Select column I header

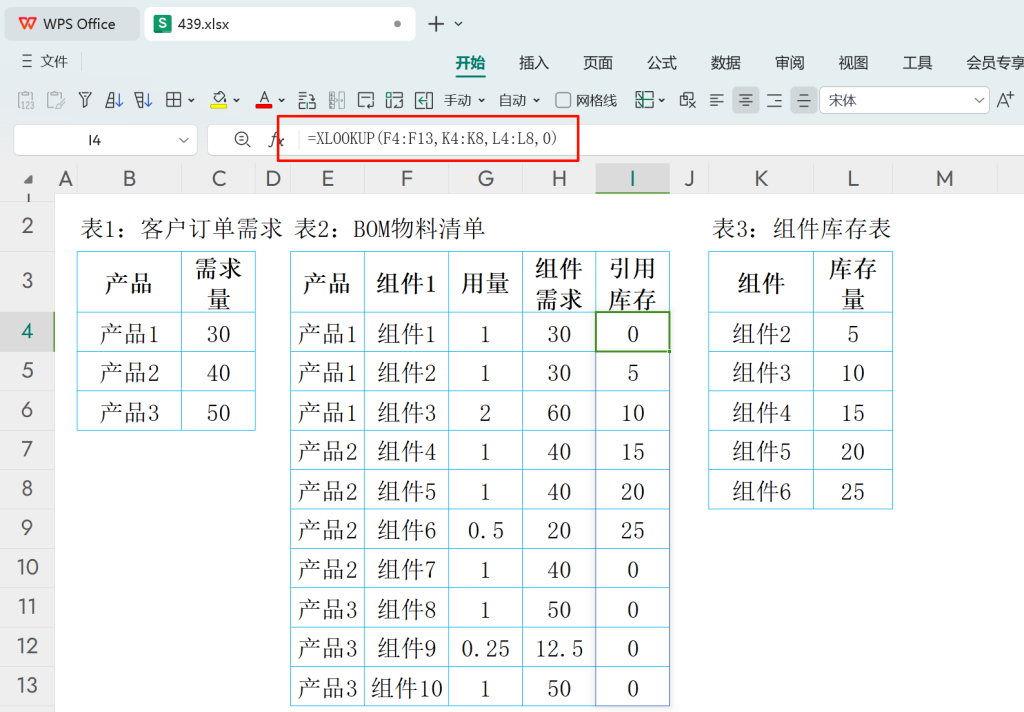[632, 178]
